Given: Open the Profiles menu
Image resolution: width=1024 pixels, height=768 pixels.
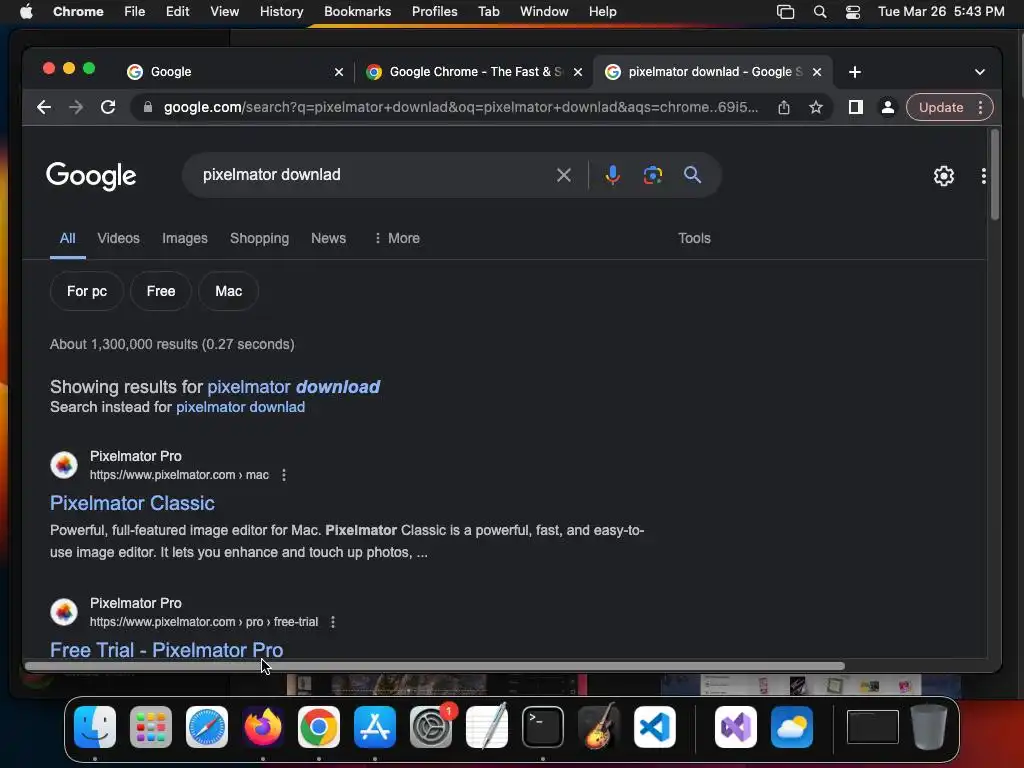Looking at the screenshot, I should [x=434, y=12].
